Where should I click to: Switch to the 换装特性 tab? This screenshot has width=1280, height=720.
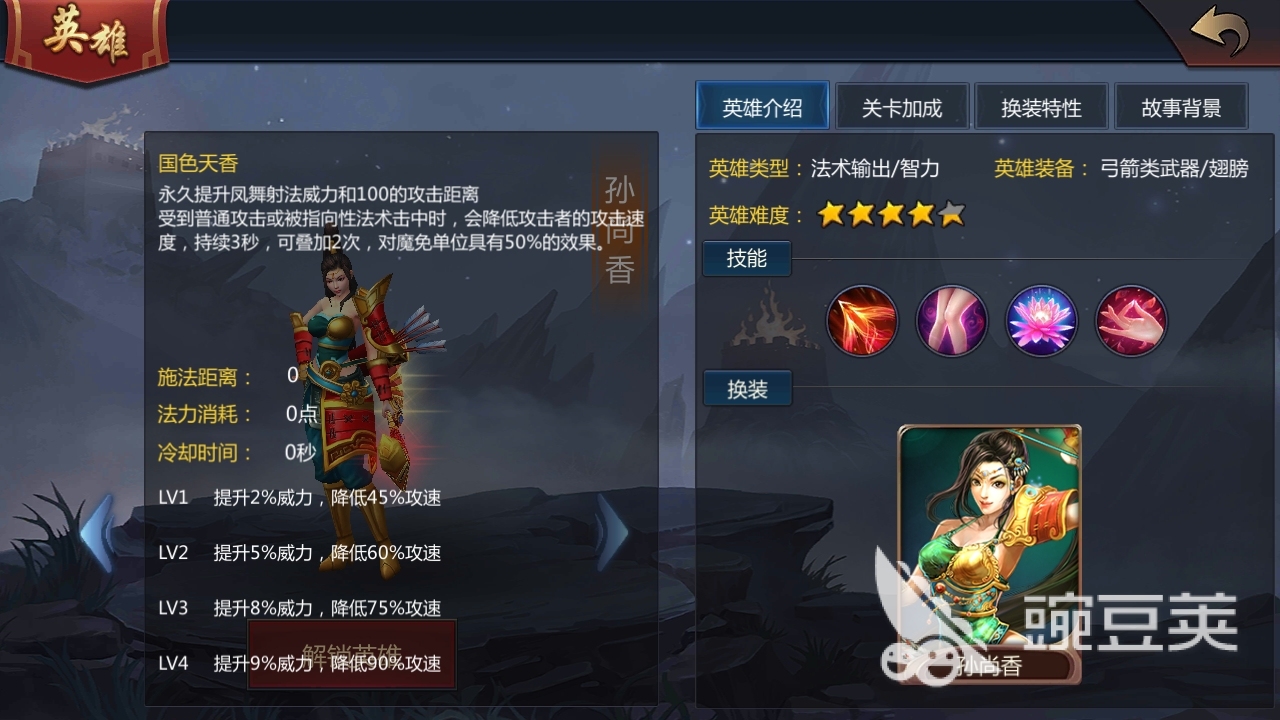1042,106
